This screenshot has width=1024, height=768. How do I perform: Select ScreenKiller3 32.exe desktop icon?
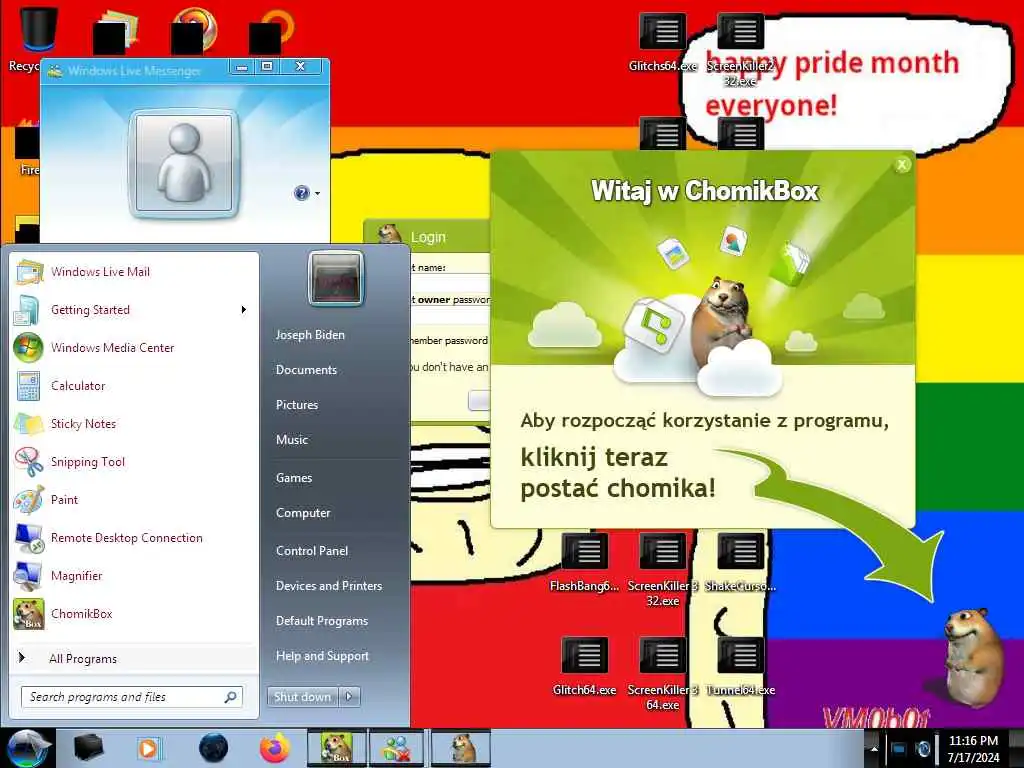pyautogui.click(x=662, y=571)
